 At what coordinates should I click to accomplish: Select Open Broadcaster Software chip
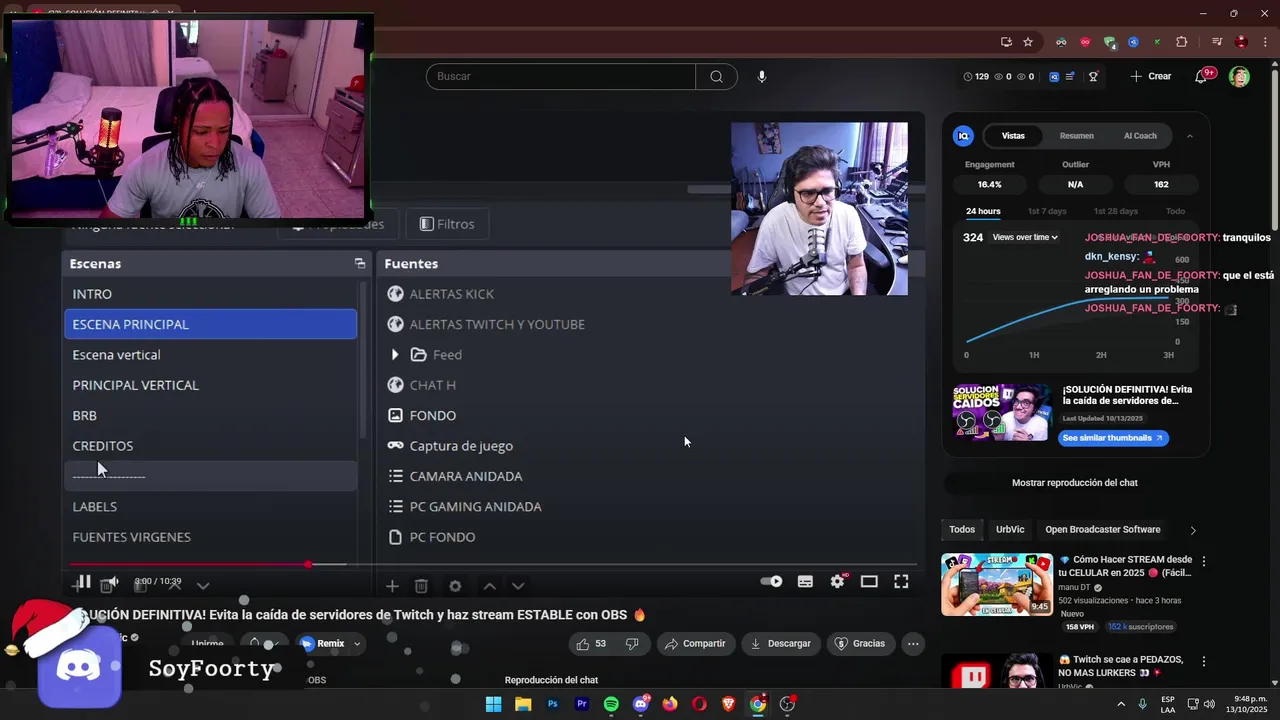(1103, 530)
